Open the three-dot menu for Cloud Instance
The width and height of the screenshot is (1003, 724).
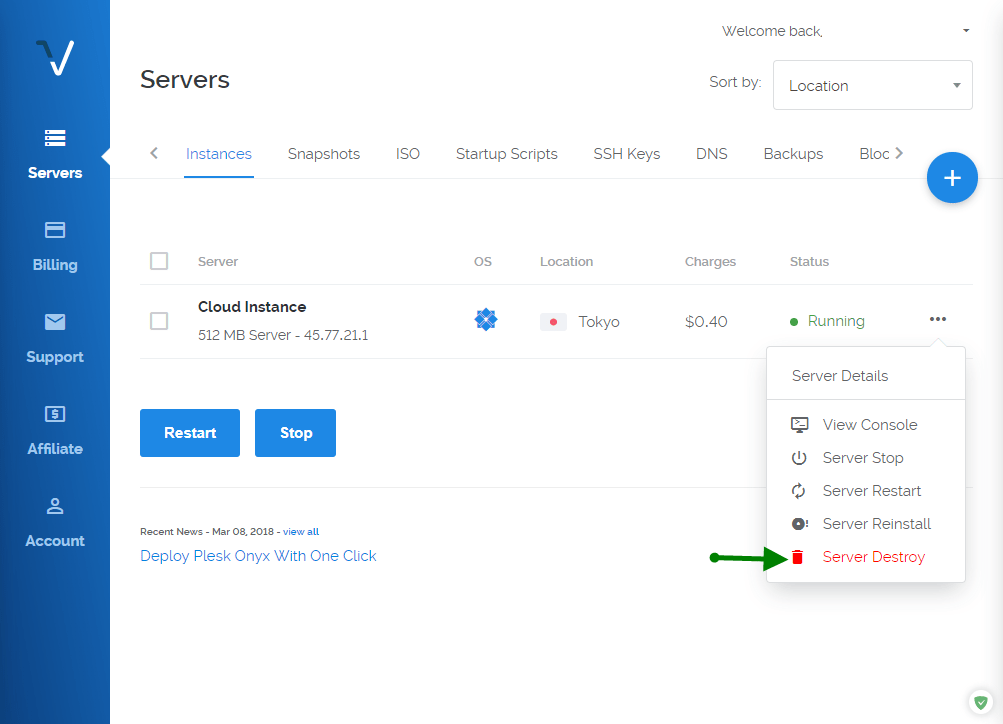pyautogui.click(x=938, y=319)
